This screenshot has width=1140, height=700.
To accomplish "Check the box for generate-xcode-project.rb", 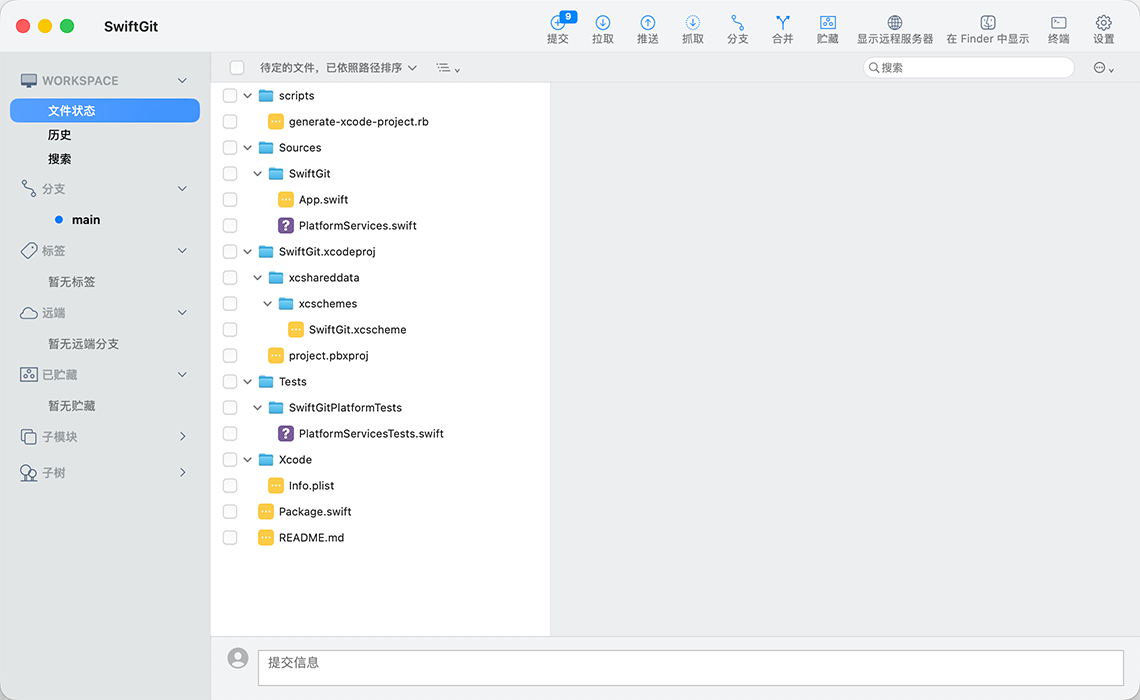I will 230,121.
